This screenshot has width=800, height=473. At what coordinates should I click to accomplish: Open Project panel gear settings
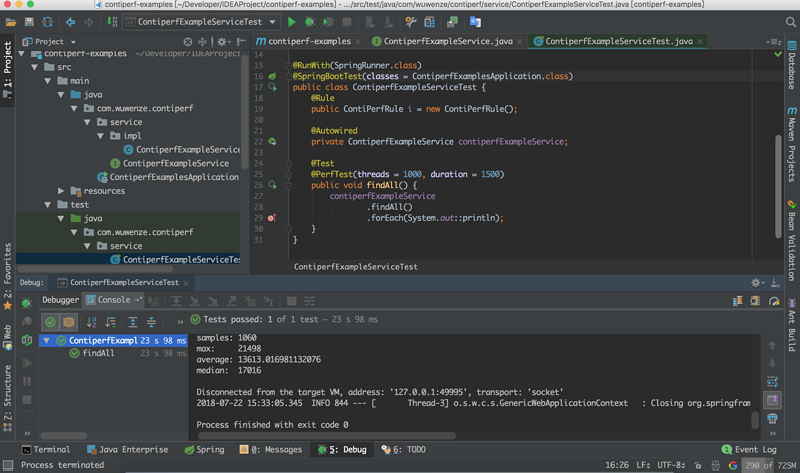[223, 41]
